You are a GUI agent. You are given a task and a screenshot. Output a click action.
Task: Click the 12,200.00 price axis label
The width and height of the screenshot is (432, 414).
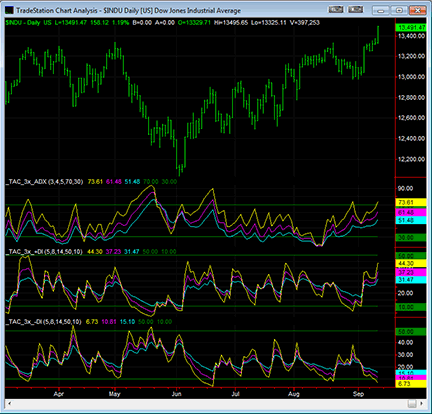[411, 159]
